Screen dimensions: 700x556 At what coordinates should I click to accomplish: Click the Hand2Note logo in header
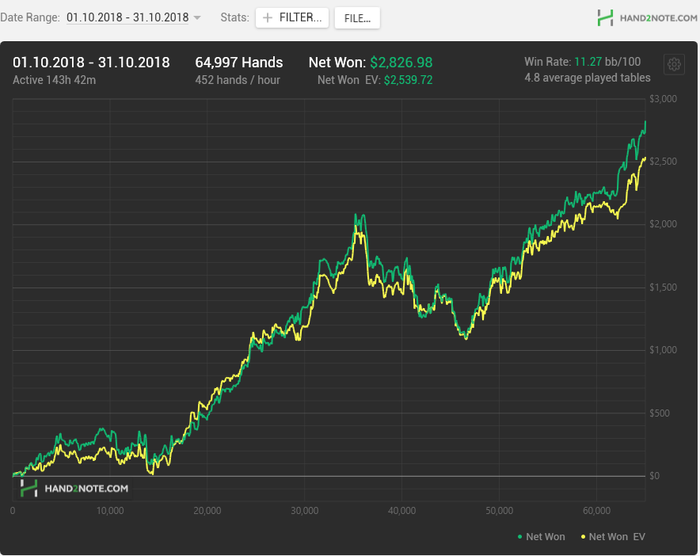pos(647,18)
